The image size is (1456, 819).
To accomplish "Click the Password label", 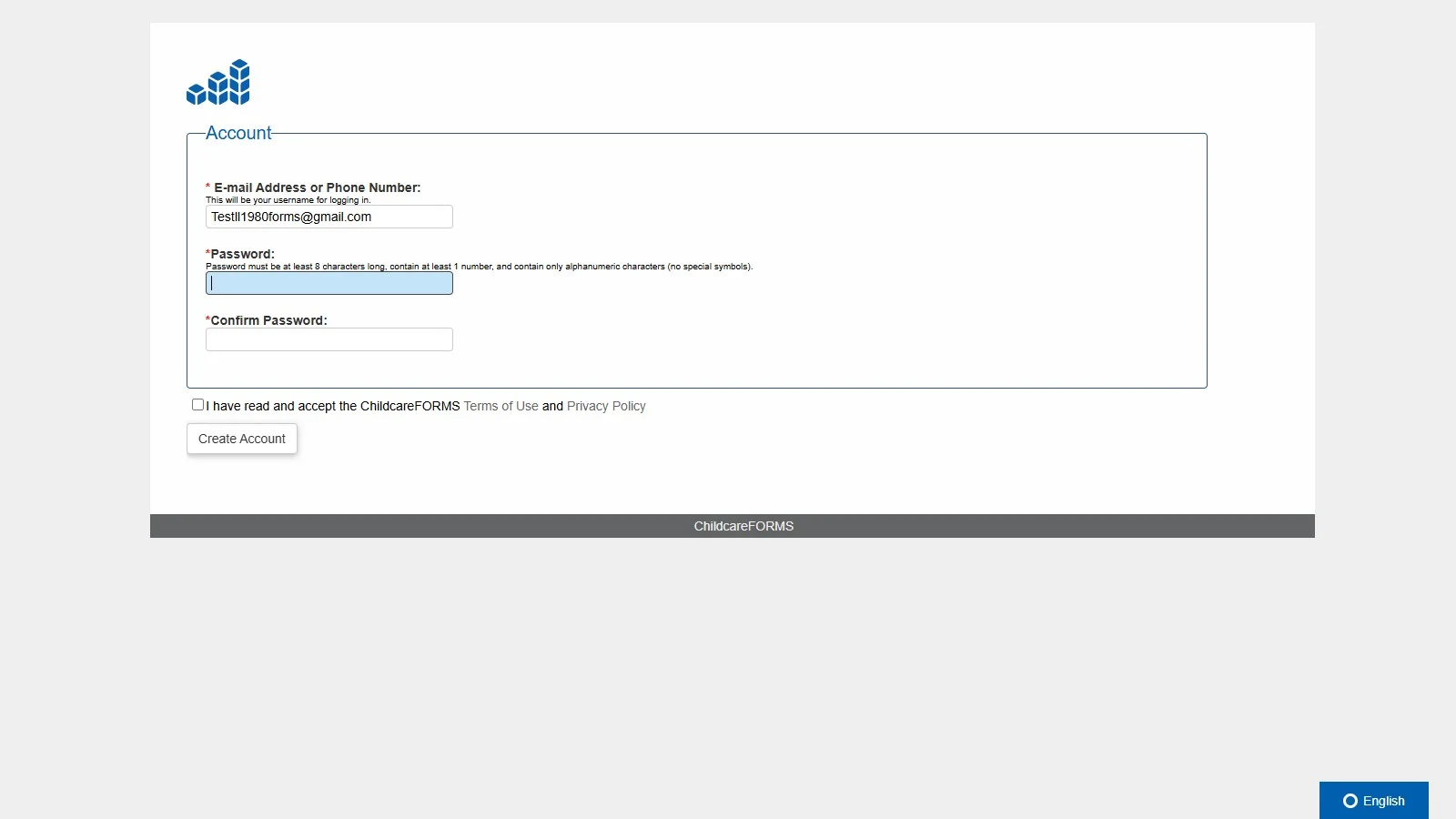I will pos(240,254).
